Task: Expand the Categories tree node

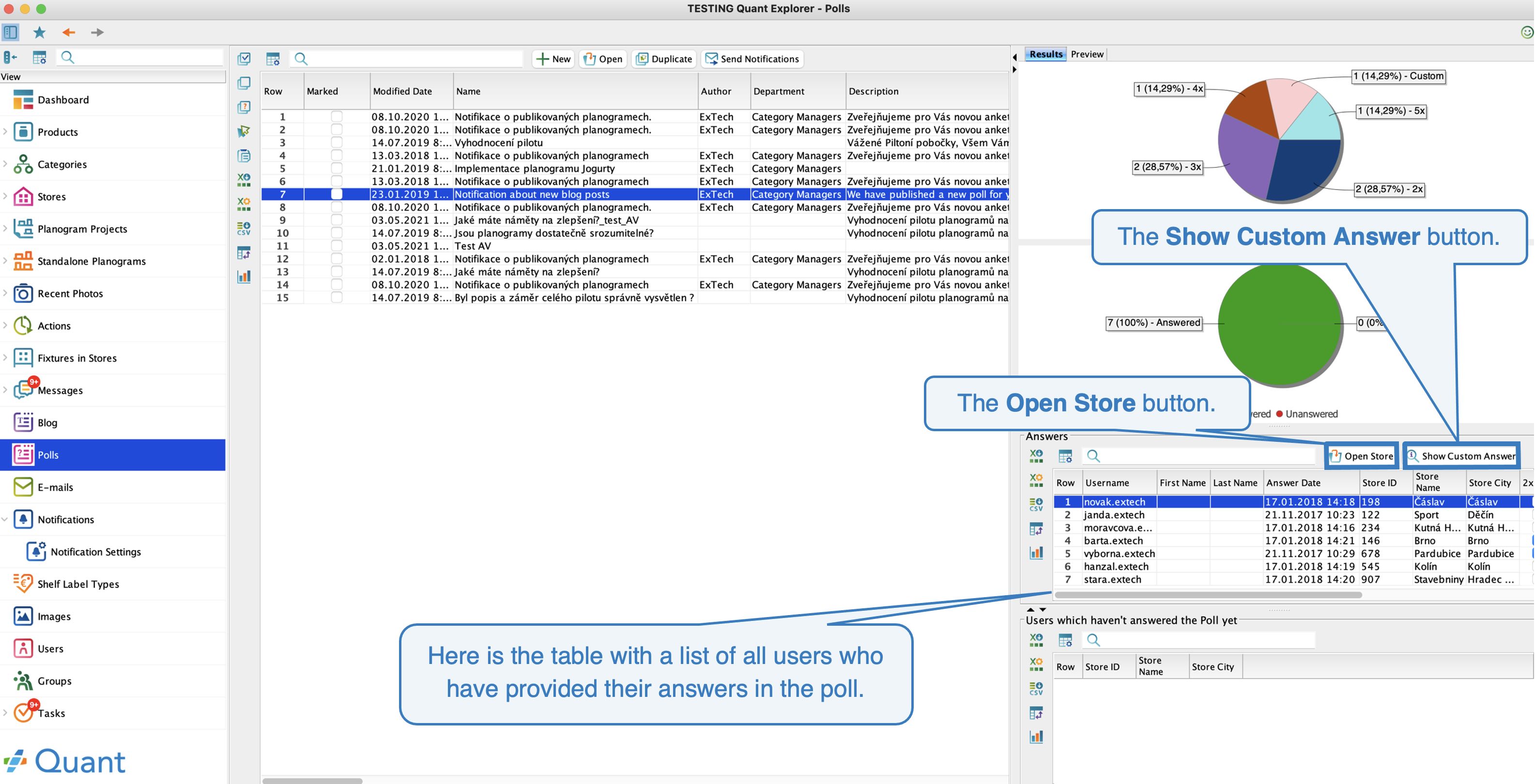Action: 5,164
